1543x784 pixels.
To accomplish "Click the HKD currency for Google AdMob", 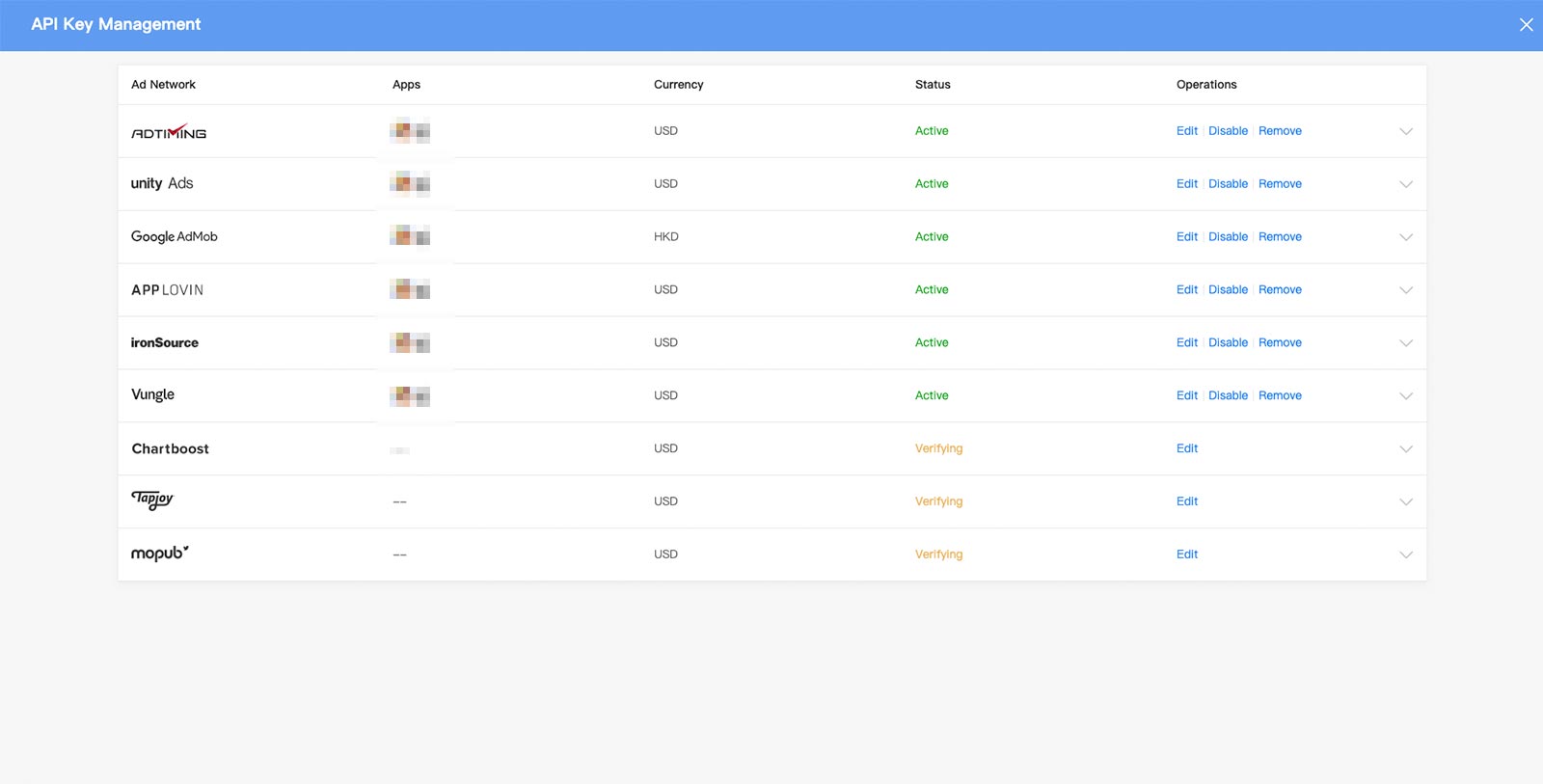I will [666, 237].
